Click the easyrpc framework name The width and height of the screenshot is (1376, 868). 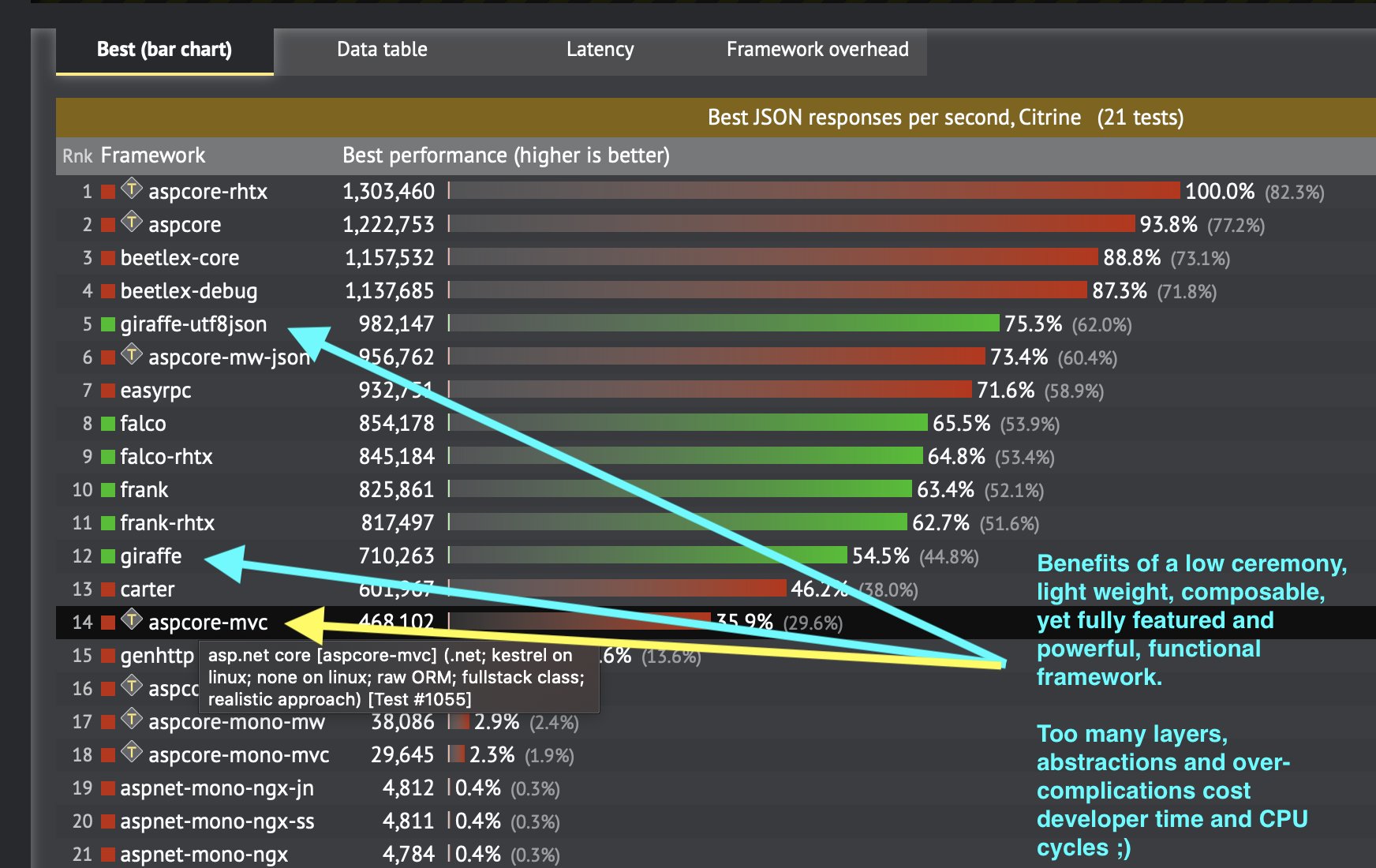155,391
